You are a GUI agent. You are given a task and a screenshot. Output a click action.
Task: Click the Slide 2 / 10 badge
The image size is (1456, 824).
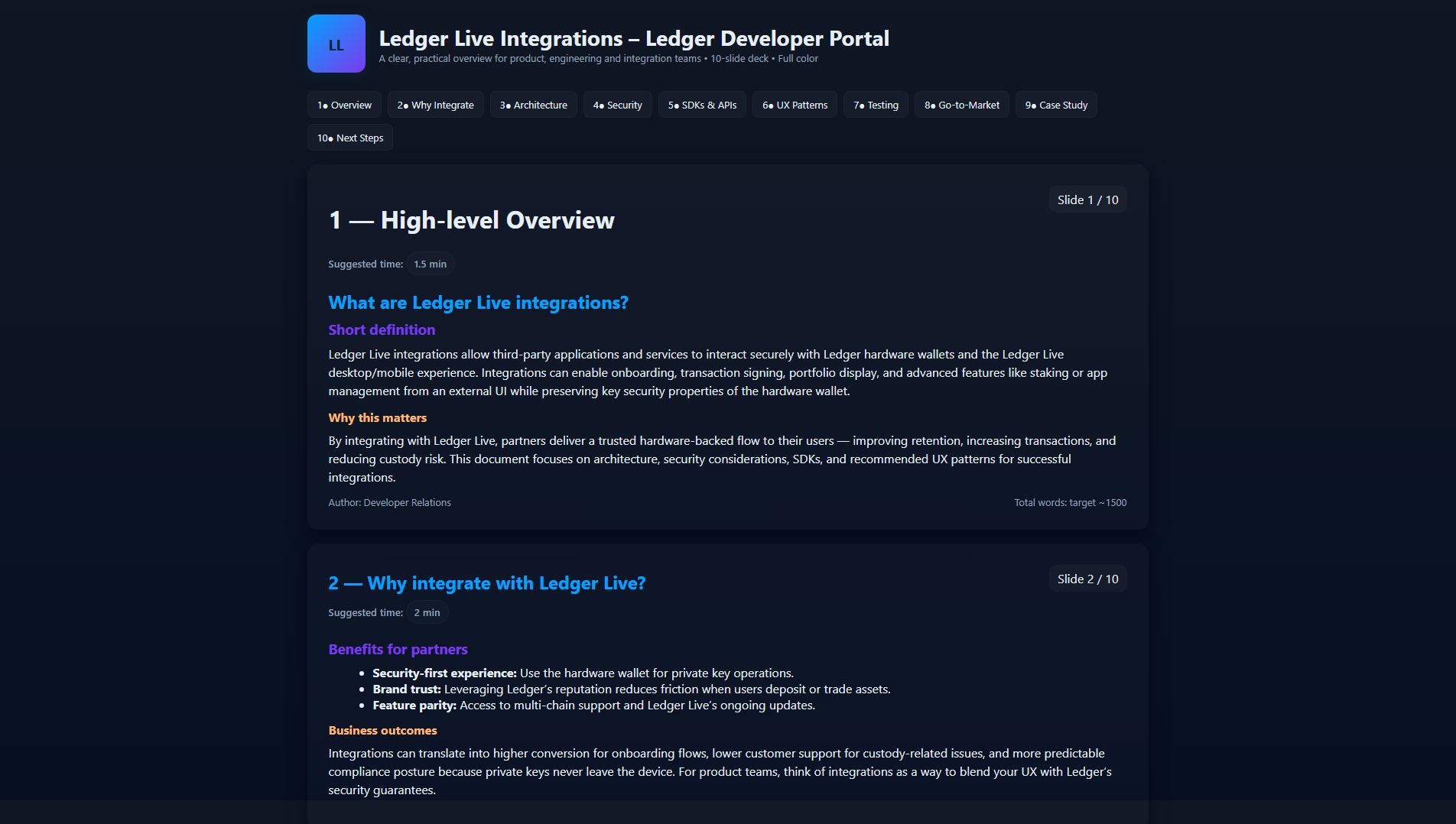pos(1087,579)
